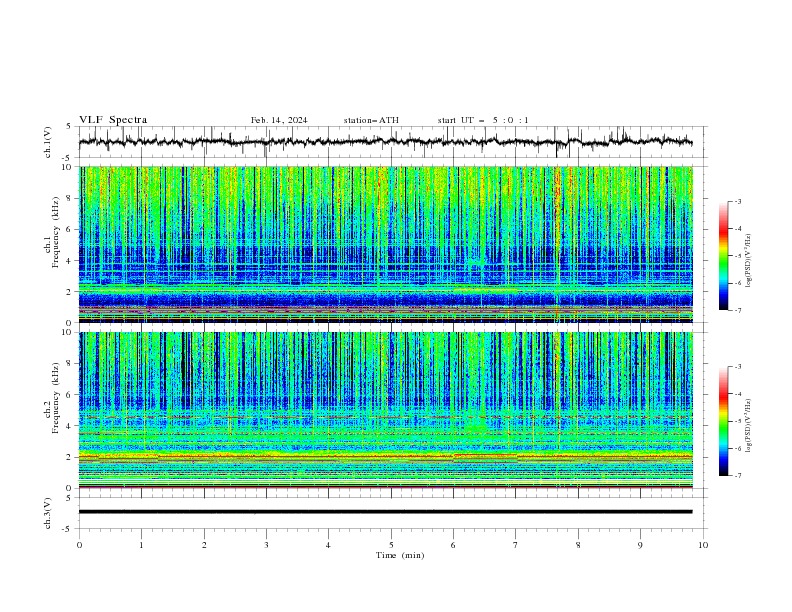Click the "Time (min)" x-axis label
The width and height of the screenshot is (792, 612).
pos(400,555)
